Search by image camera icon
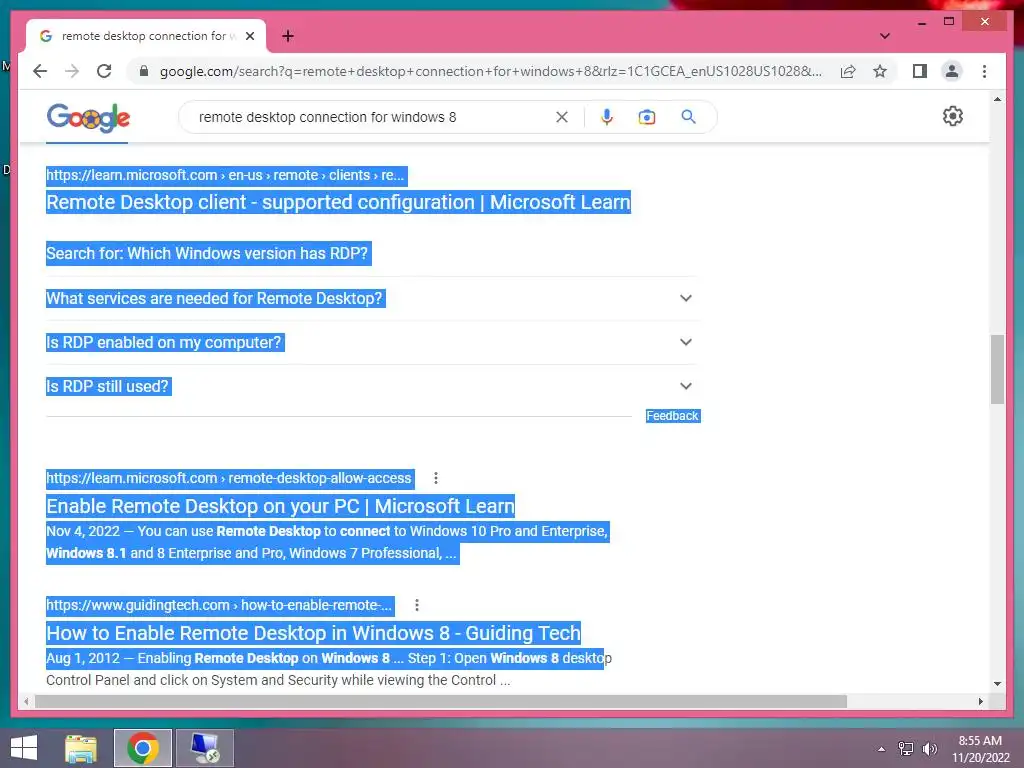This screenshot has height=768, width=1024. coord(647,117)
